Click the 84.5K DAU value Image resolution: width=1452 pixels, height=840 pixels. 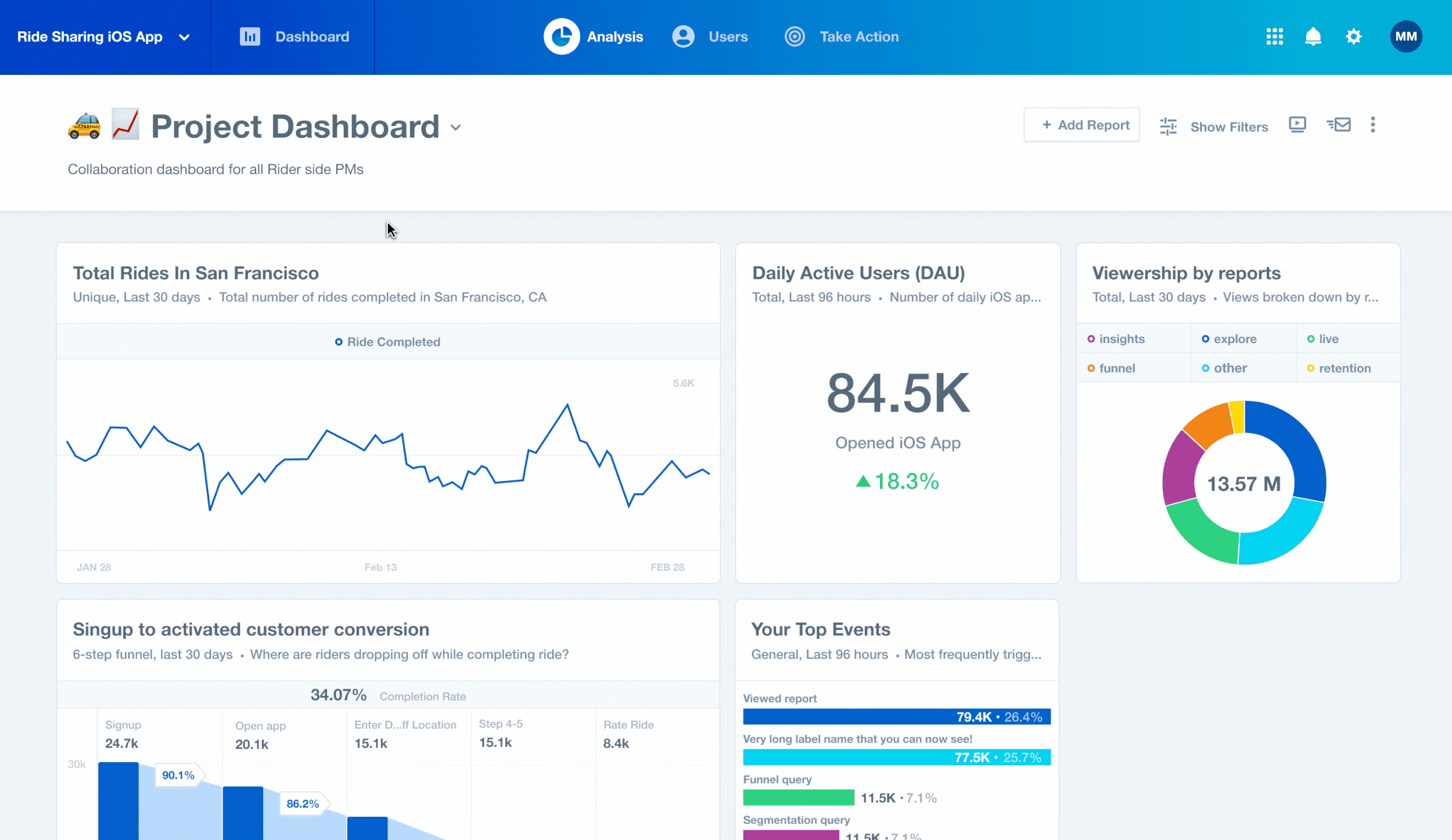[898, 393]
